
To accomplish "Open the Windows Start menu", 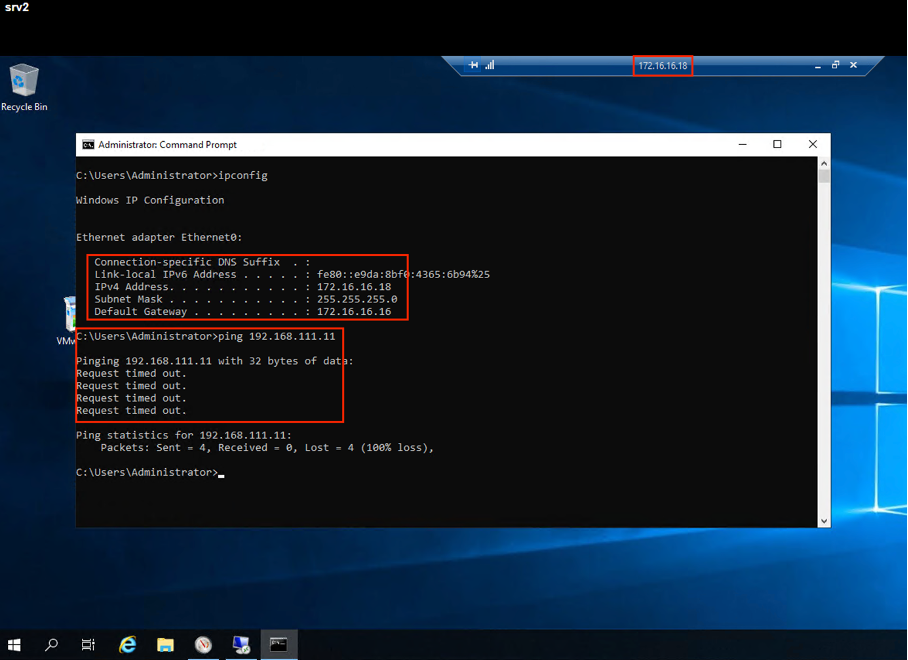I will [15, 645].
